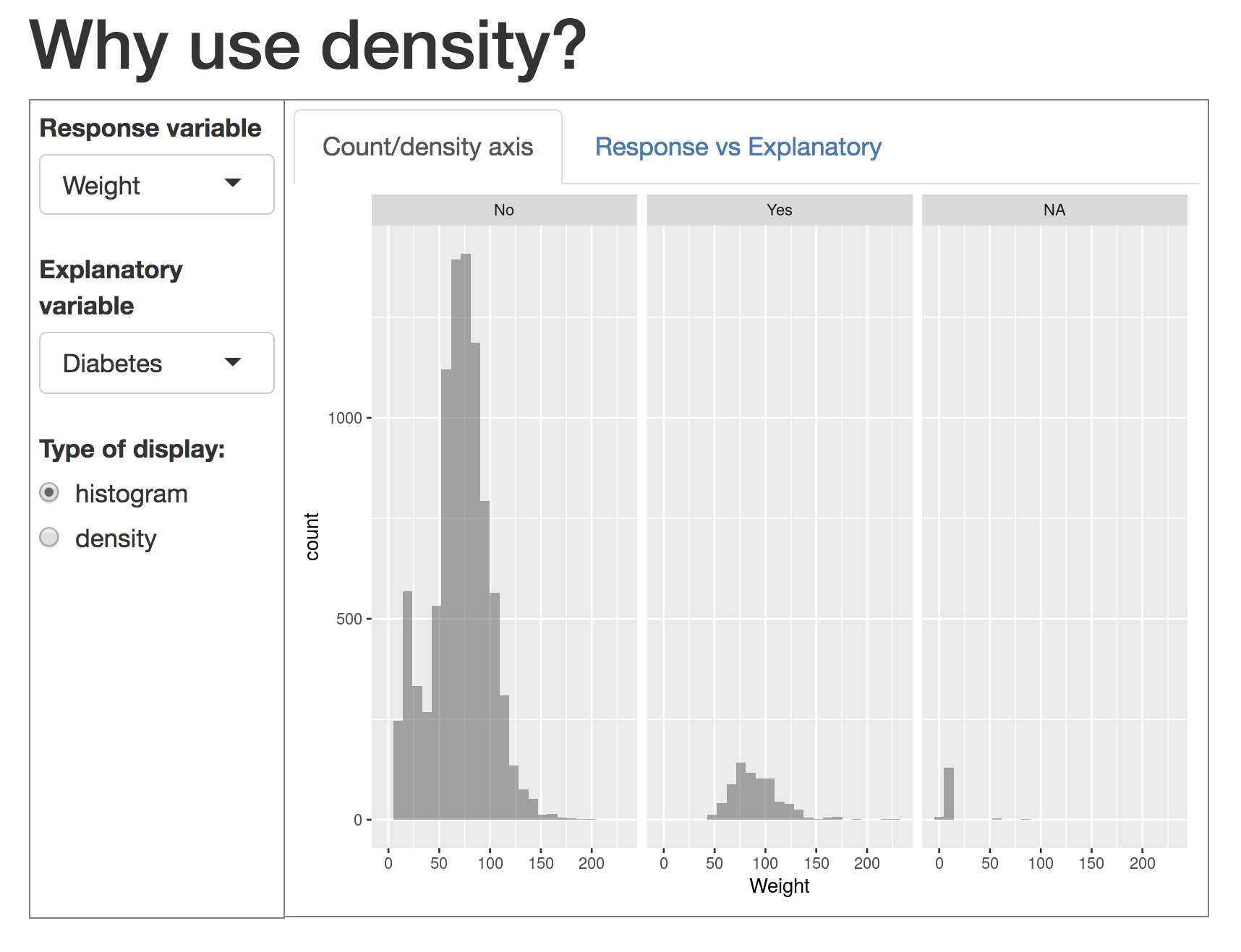This screenshot has height=952, width=1241.
Task: Click the "Weight" x-axis title below plots
Action: pyautogui.click(x=779, y=886)
